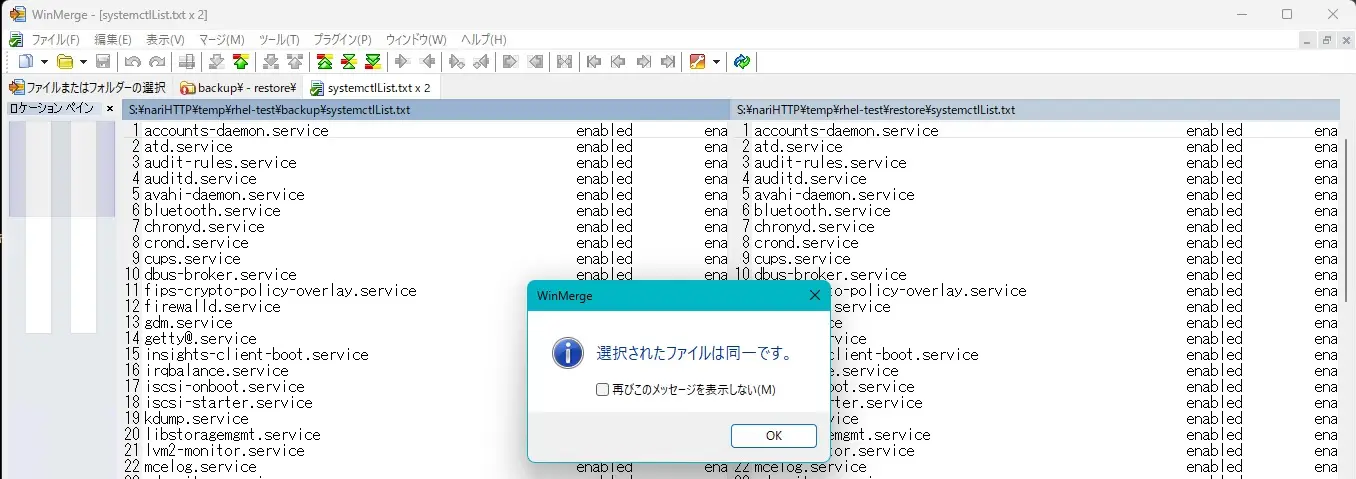Click OK in WinMerge dialog

(x=773, y=436)
